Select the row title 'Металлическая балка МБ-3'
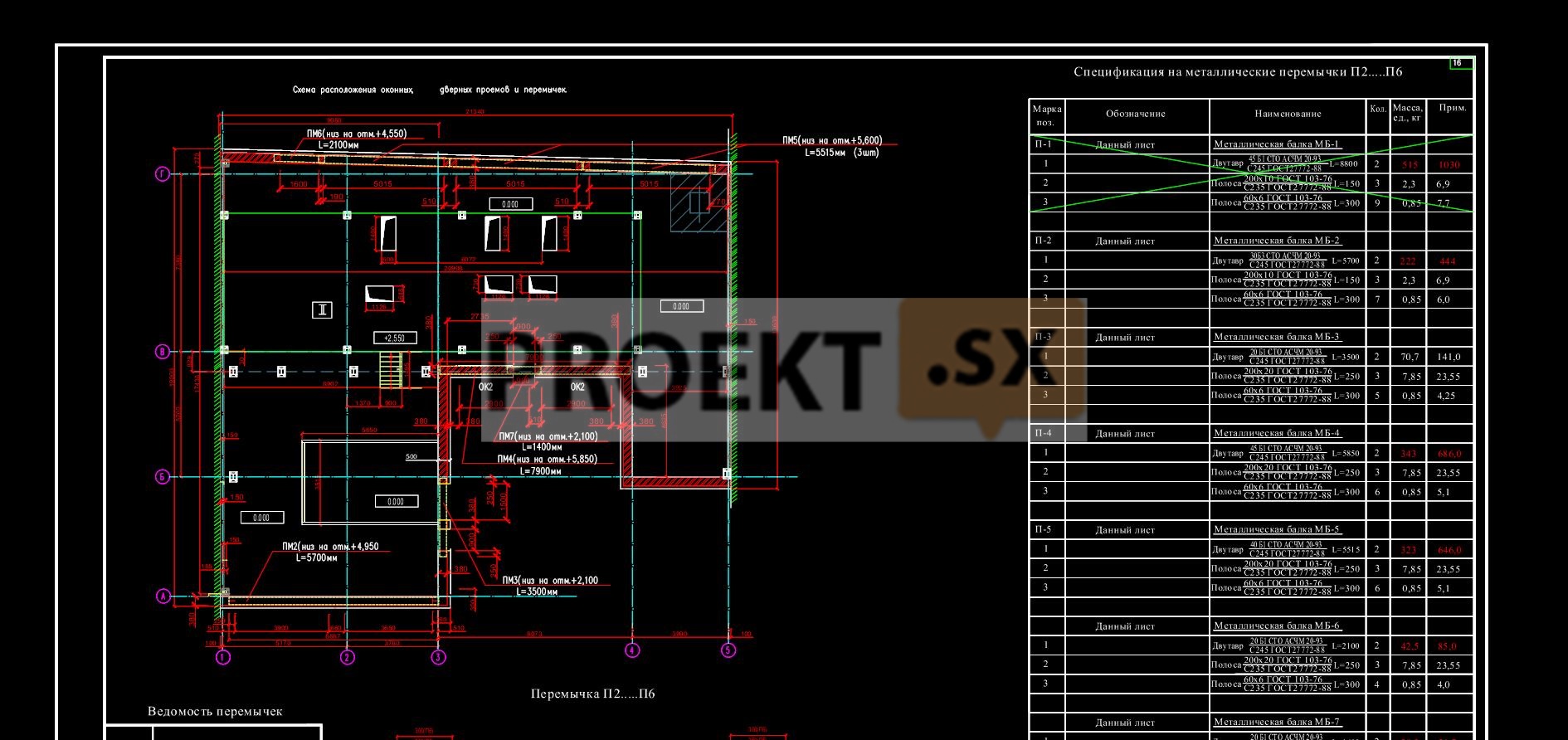This screenshot has width=1568, height=740. point(1277,337)
